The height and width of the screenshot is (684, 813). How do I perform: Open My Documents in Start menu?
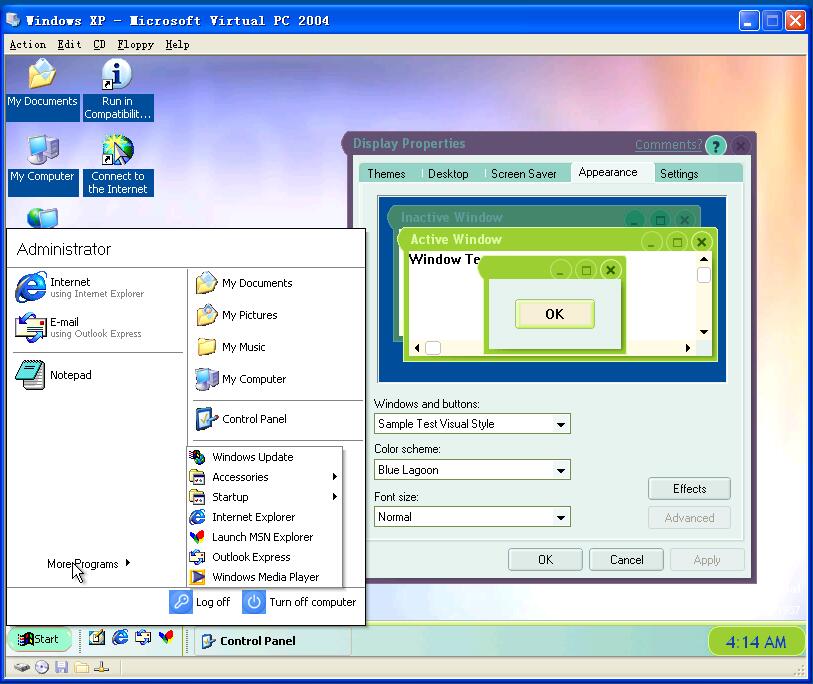pos(244,283)
